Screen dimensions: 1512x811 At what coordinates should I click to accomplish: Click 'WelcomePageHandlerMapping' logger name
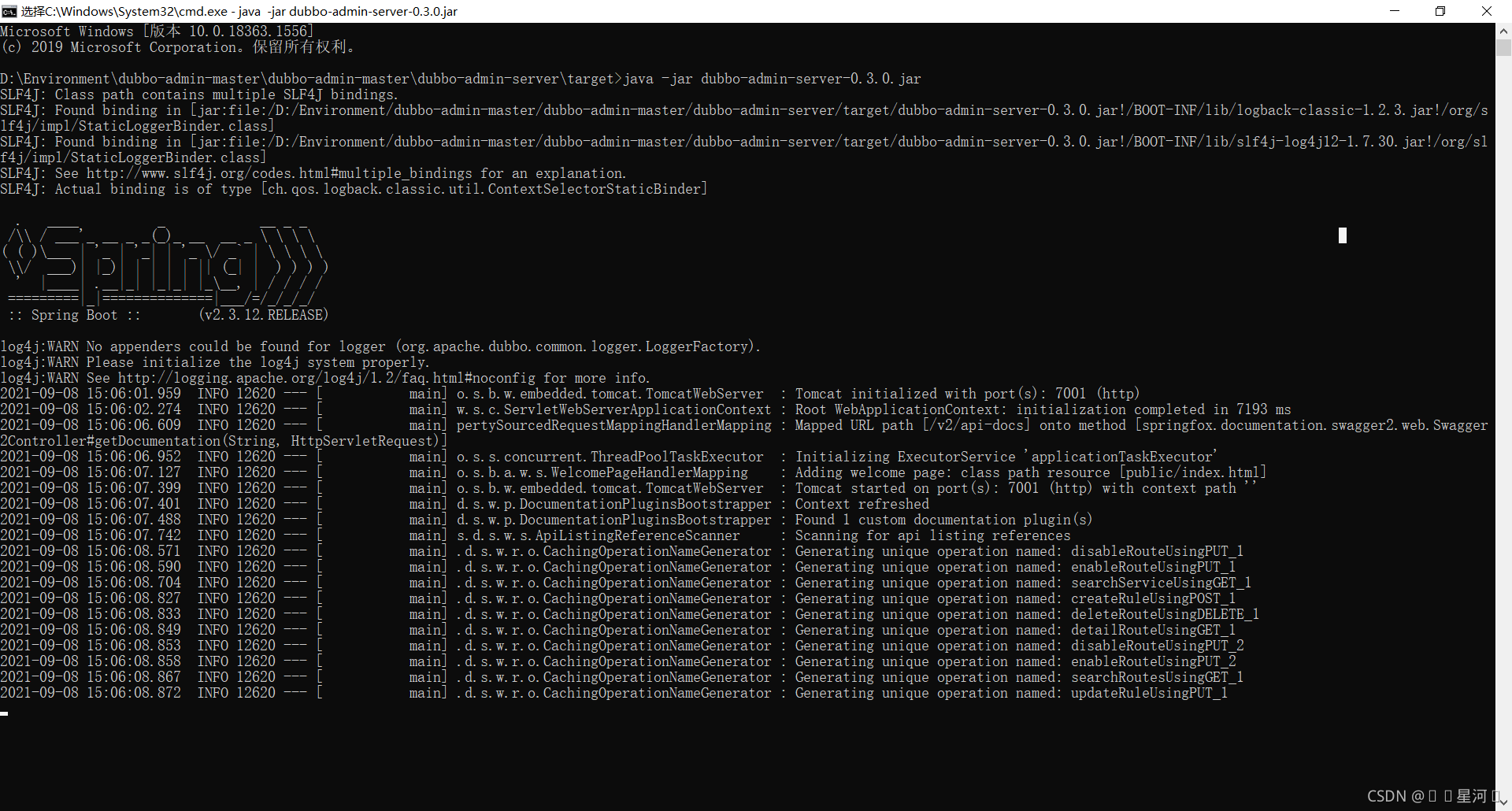click(650, 472)
